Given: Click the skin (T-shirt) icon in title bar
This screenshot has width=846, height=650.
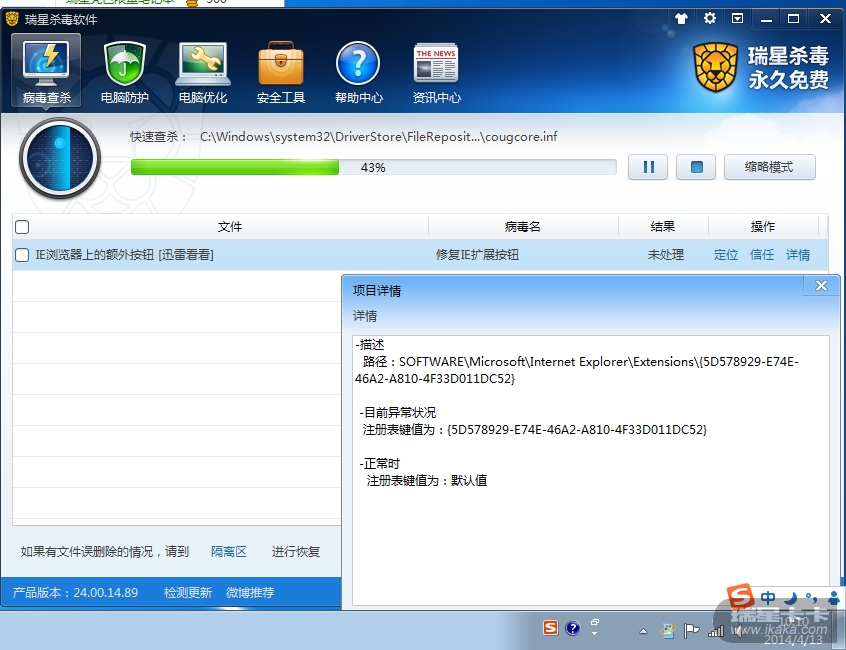Looking at the screenshot, I should point(681,19).
